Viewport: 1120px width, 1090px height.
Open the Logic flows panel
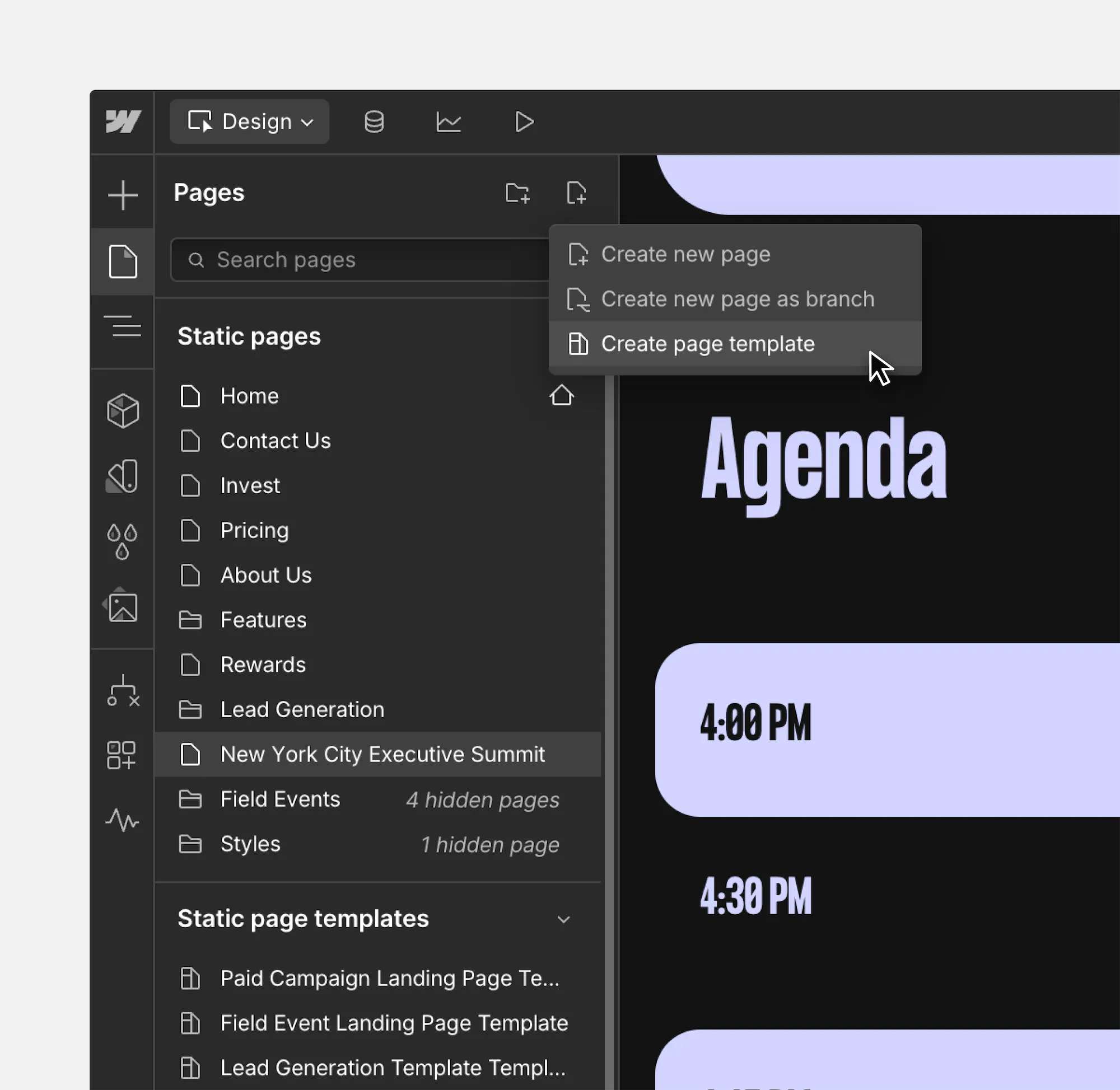click(x=122, y=690)
